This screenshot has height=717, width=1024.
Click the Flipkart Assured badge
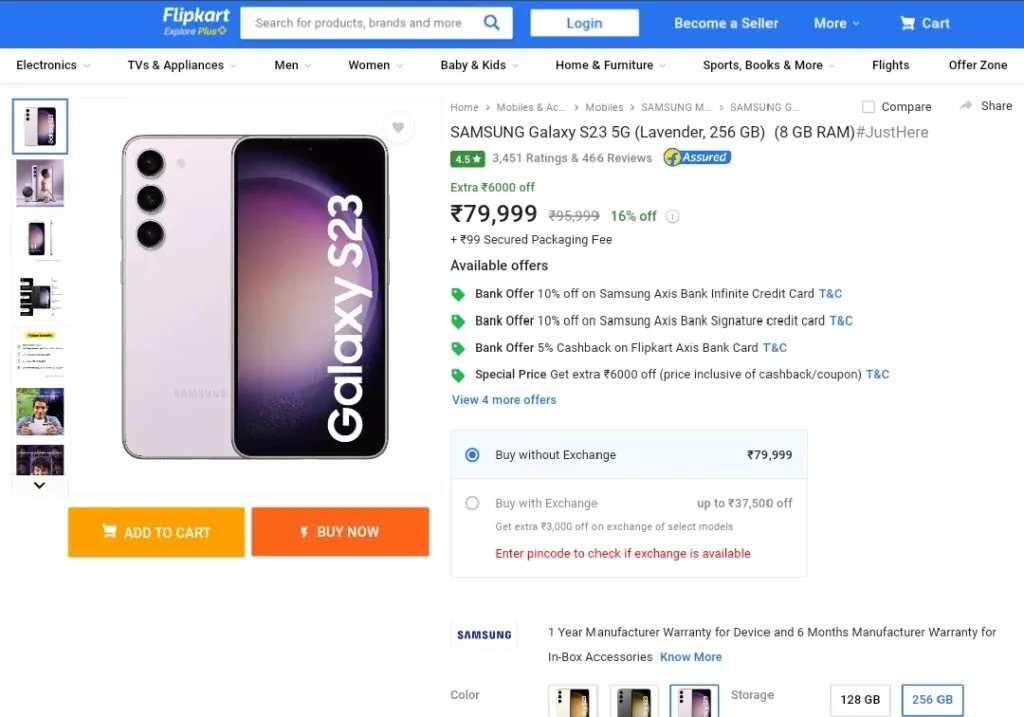point(697,157)
